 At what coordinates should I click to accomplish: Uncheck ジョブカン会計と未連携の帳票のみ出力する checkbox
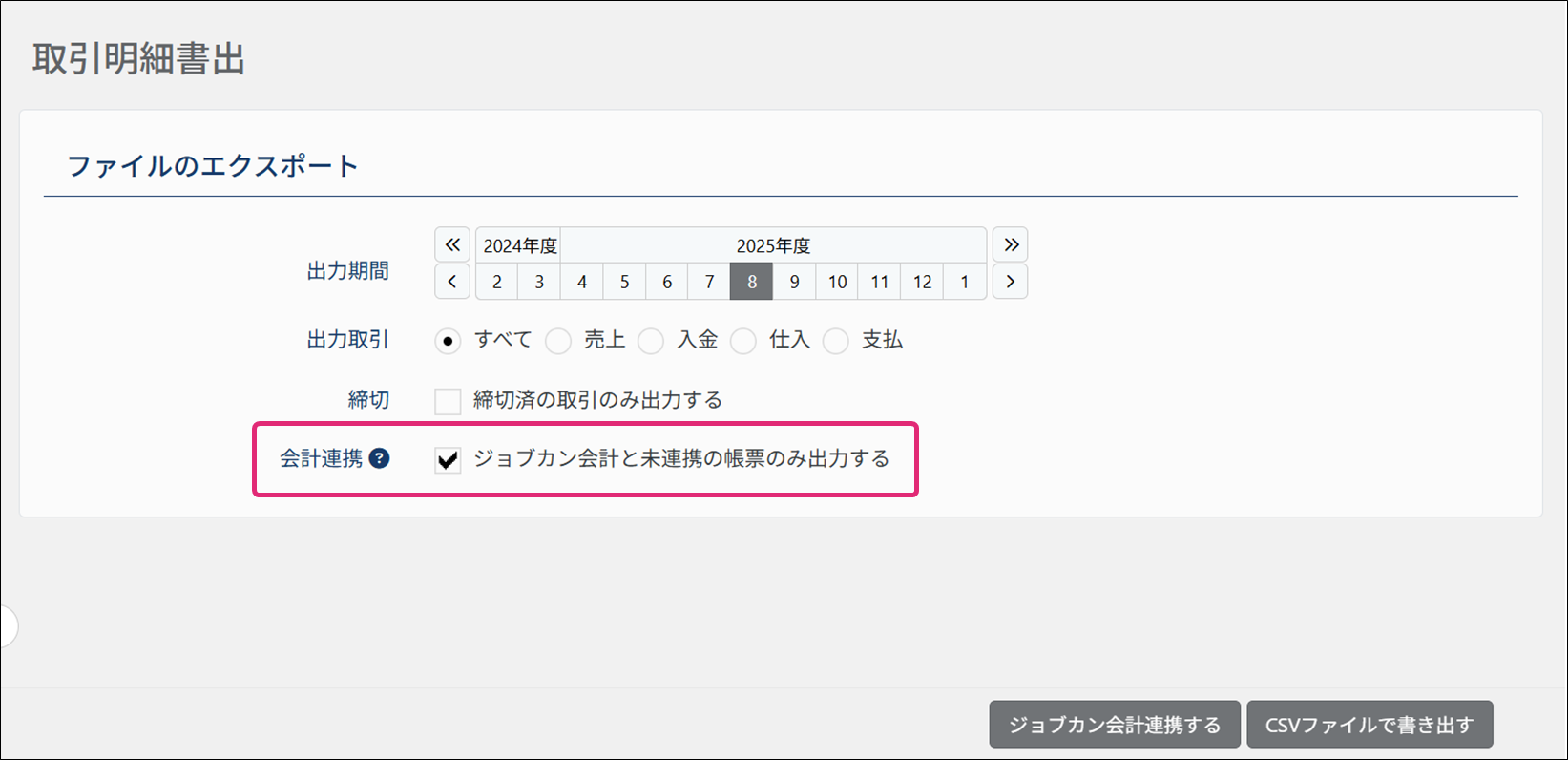click(448, 460)
